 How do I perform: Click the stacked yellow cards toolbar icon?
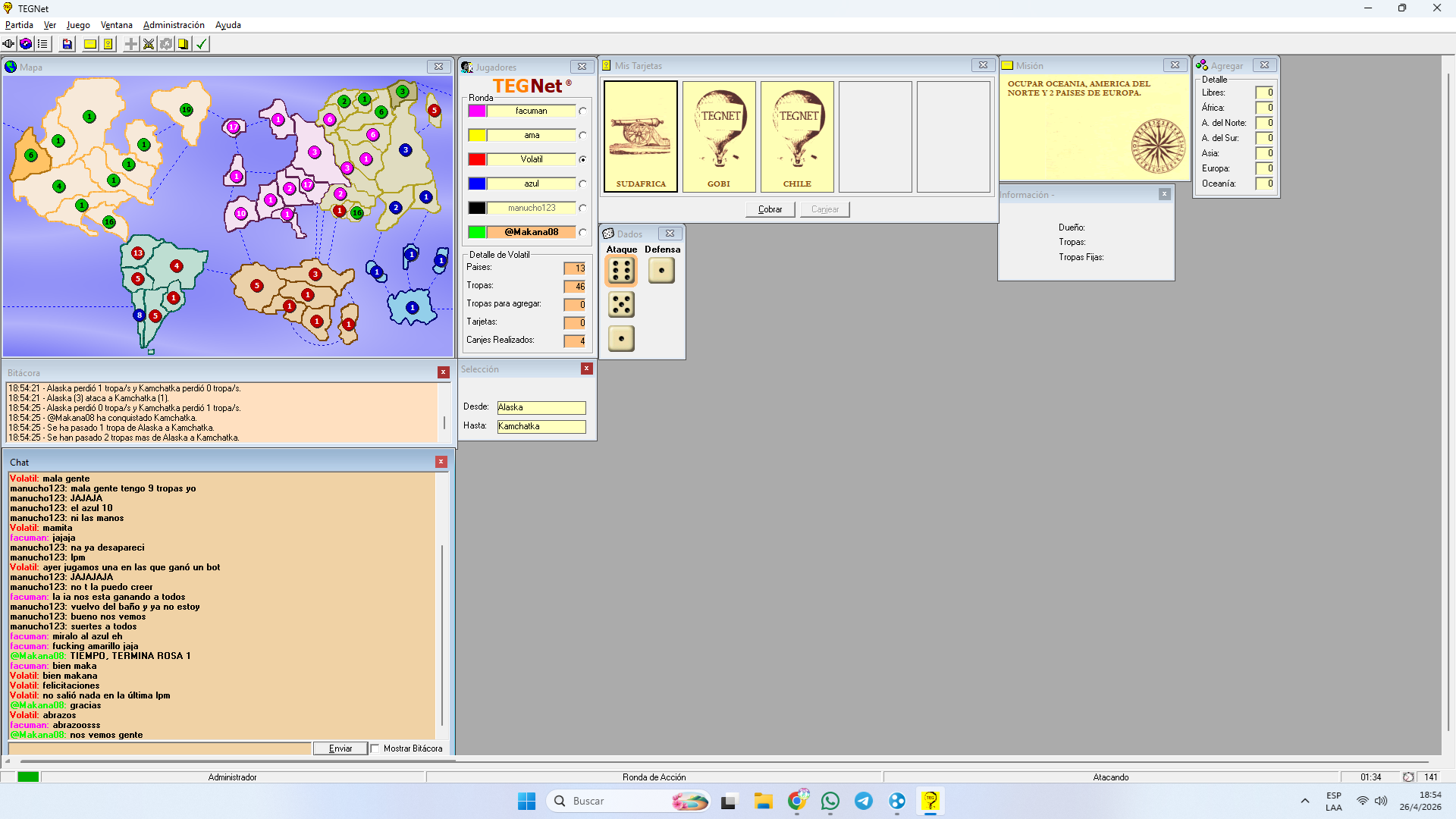point(184,44)
